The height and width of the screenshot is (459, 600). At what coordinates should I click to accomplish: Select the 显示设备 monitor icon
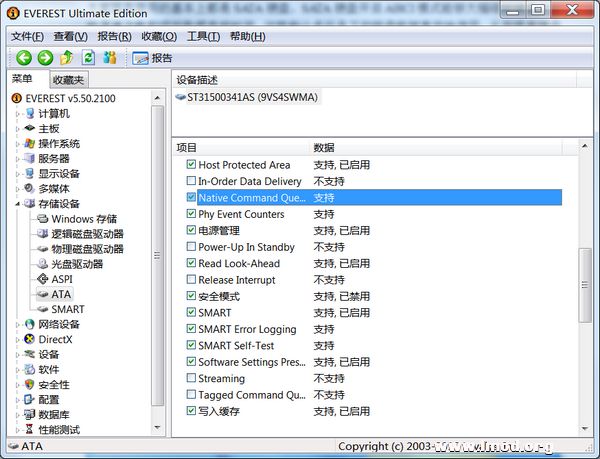[x=29, y=173]
